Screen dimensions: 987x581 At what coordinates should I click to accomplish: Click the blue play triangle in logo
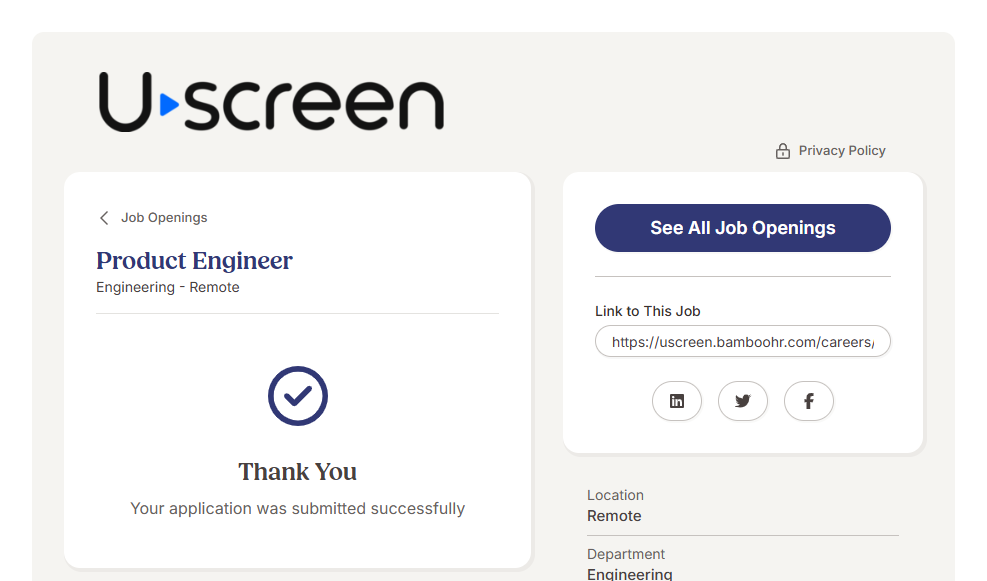tap(169, 103)
